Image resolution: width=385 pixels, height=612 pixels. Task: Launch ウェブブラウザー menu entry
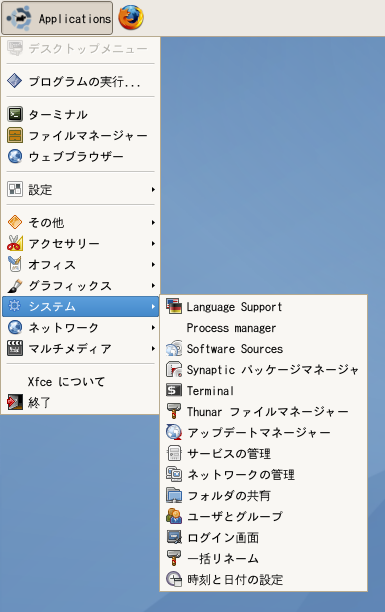pyautogui.click(x=80, y=156)
